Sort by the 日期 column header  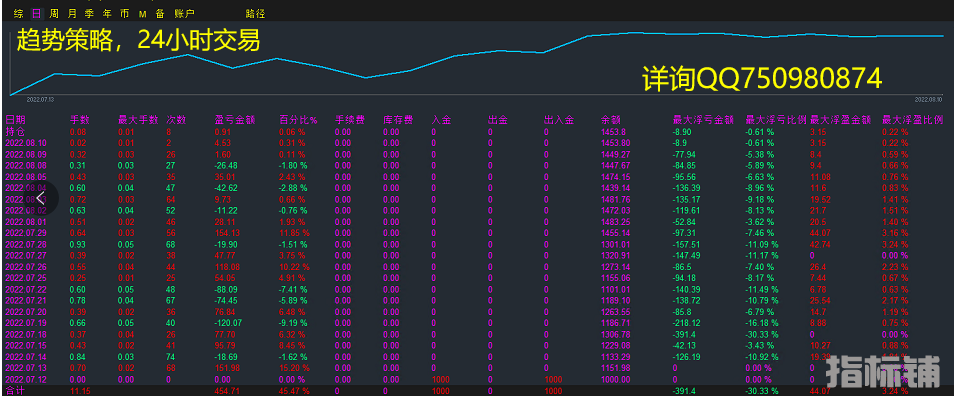coord(15,120)
